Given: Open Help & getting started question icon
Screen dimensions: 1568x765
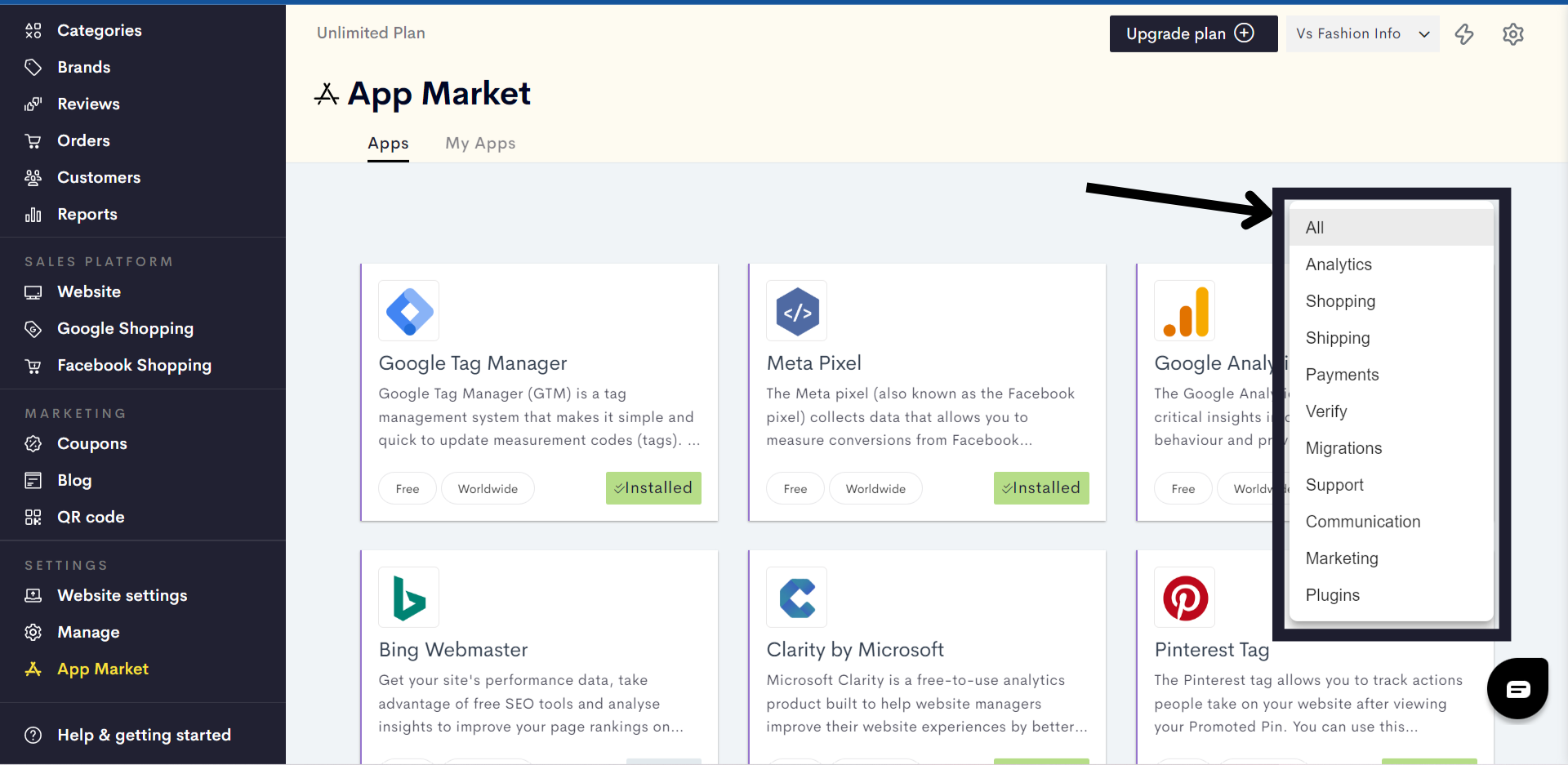Looking at the screenshot, I should 33,735.
